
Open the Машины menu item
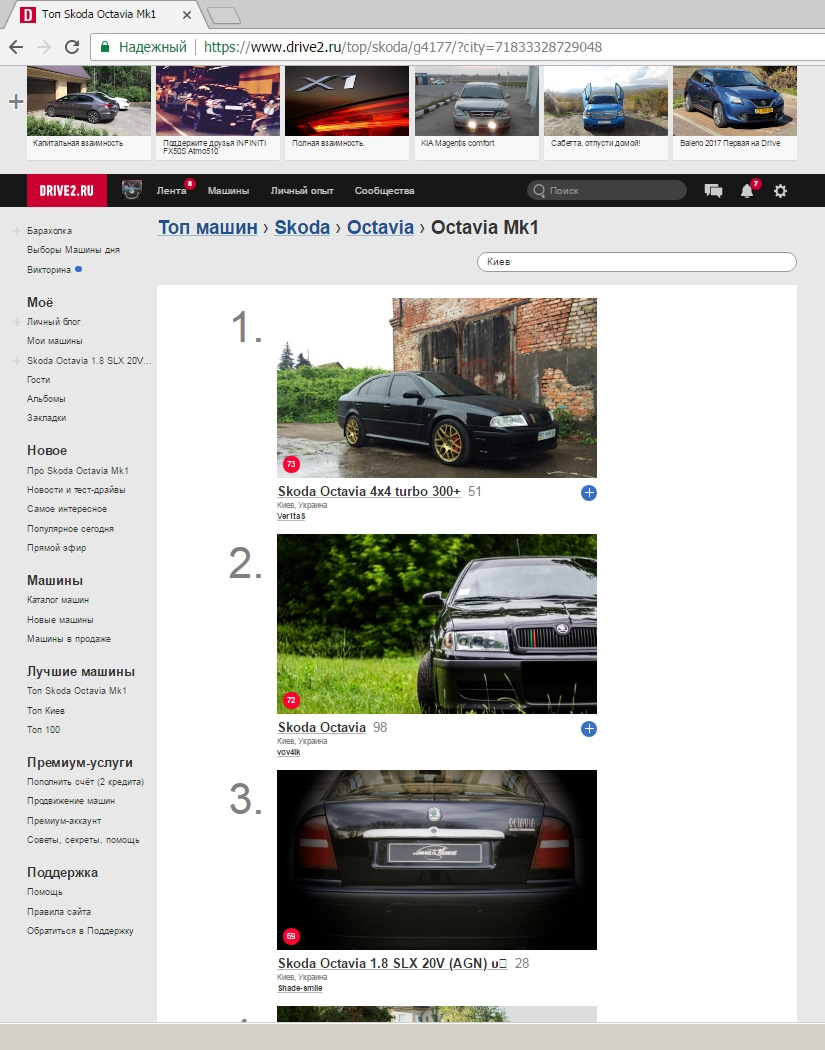[x=228, y=191]
